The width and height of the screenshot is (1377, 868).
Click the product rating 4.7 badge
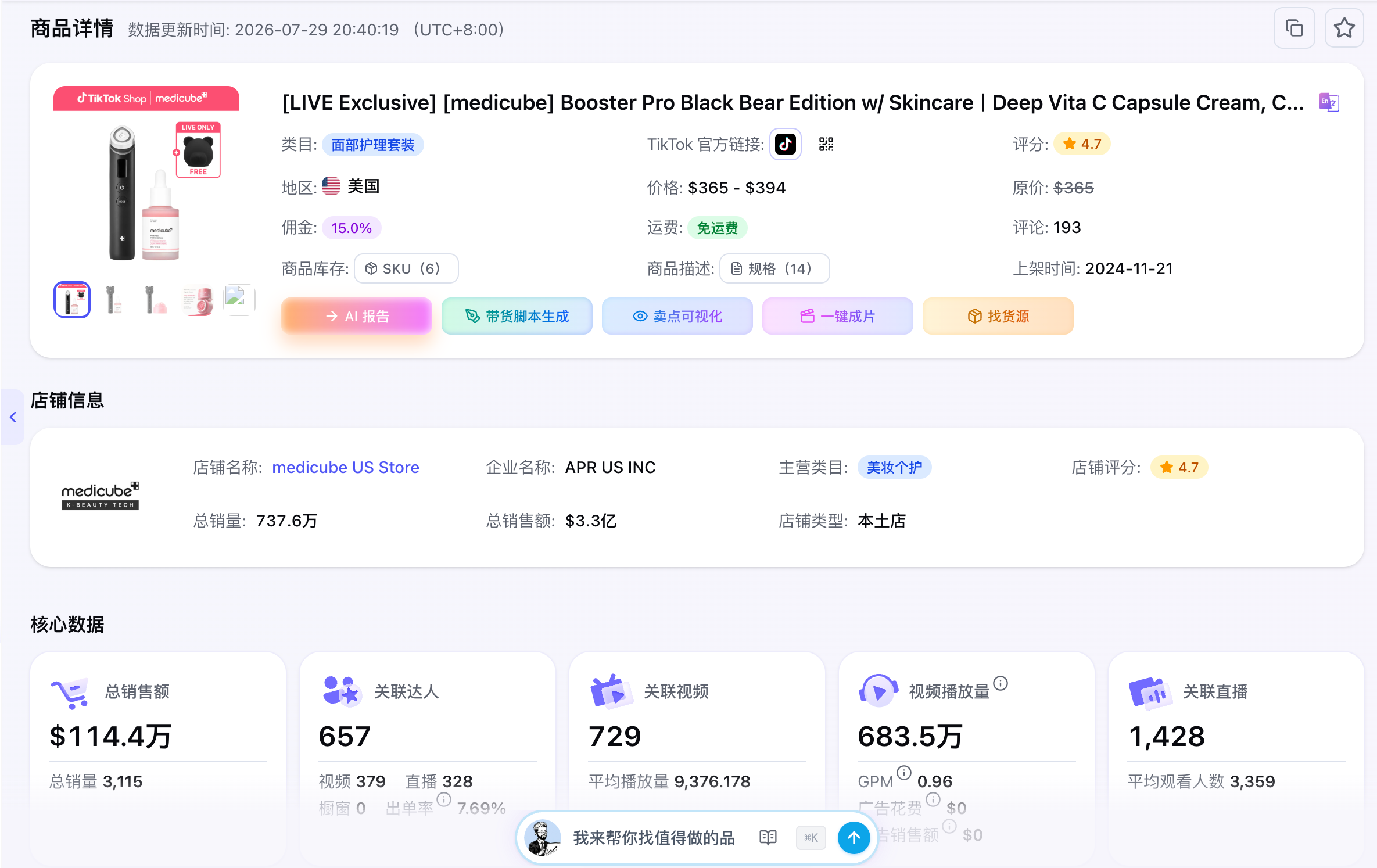click(x=1082, y=144)
